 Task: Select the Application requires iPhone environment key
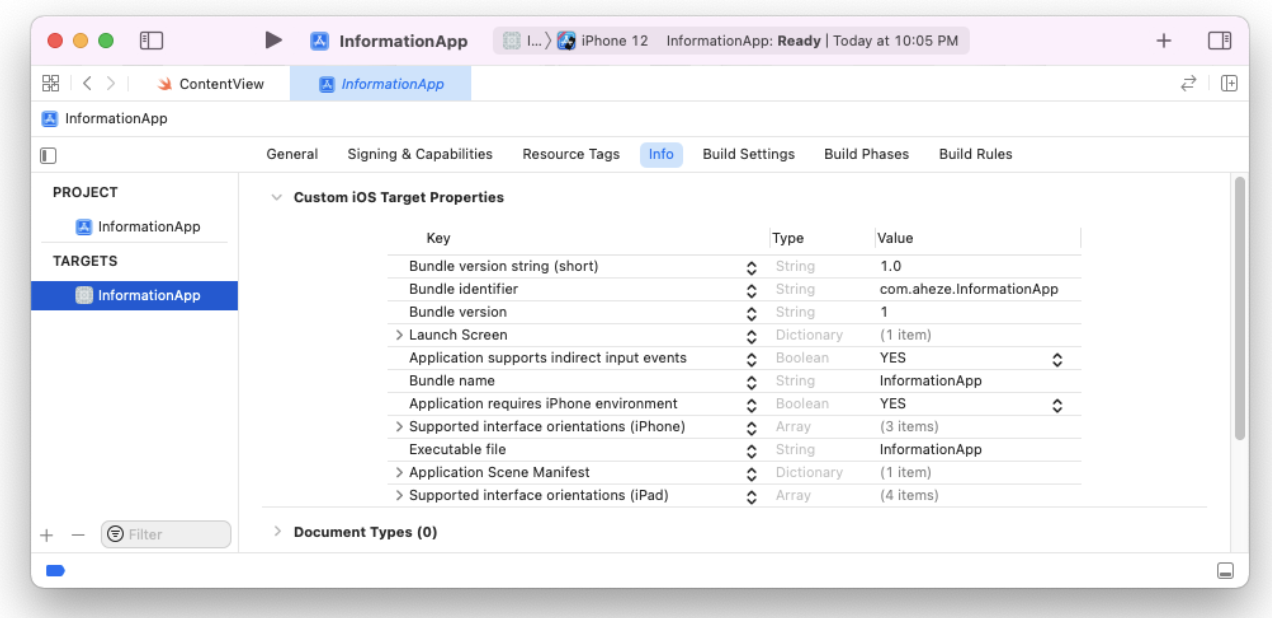(543, 404)
